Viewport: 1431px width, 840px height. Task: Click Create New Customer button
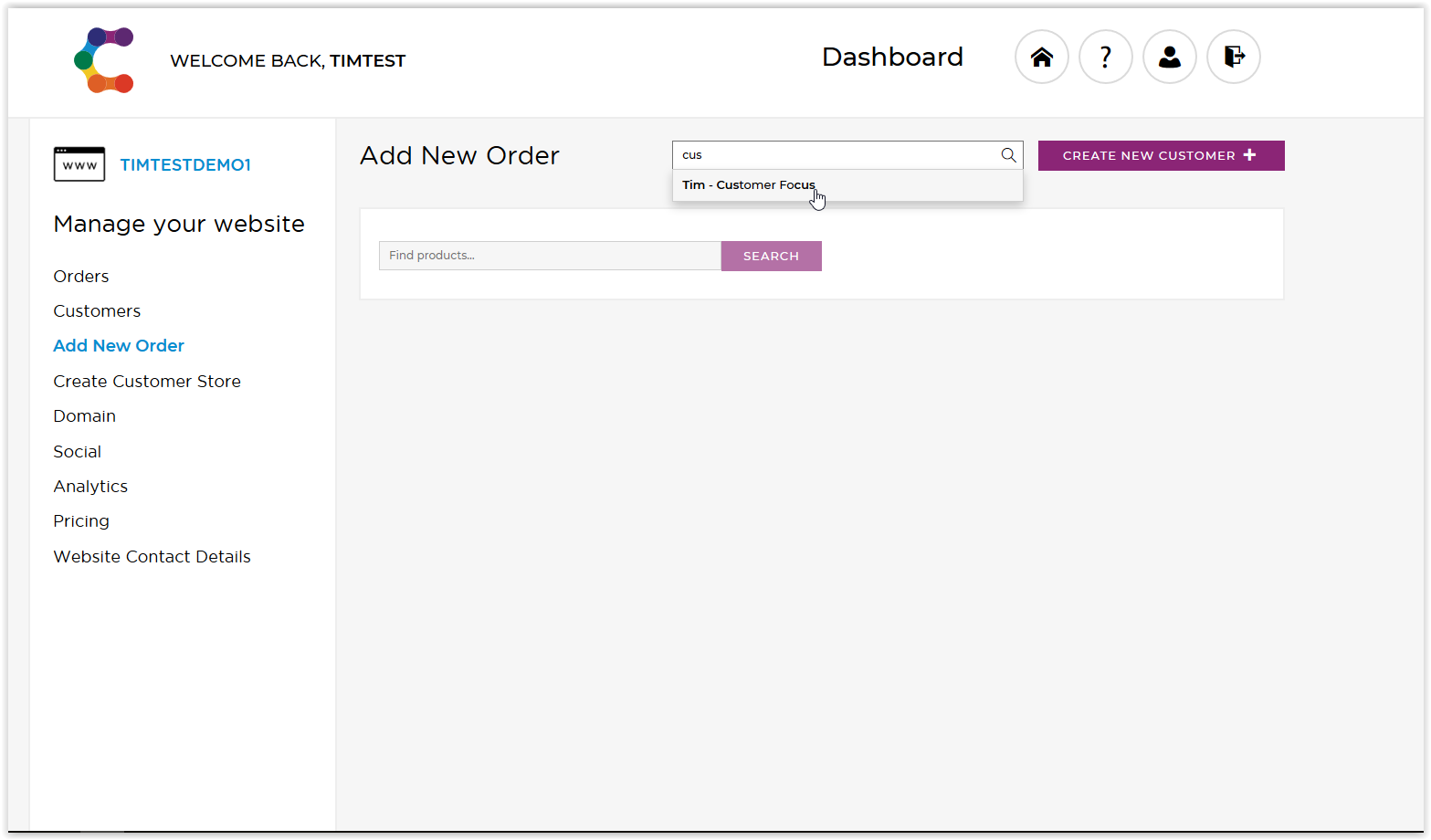click(x=1161, y=155)
